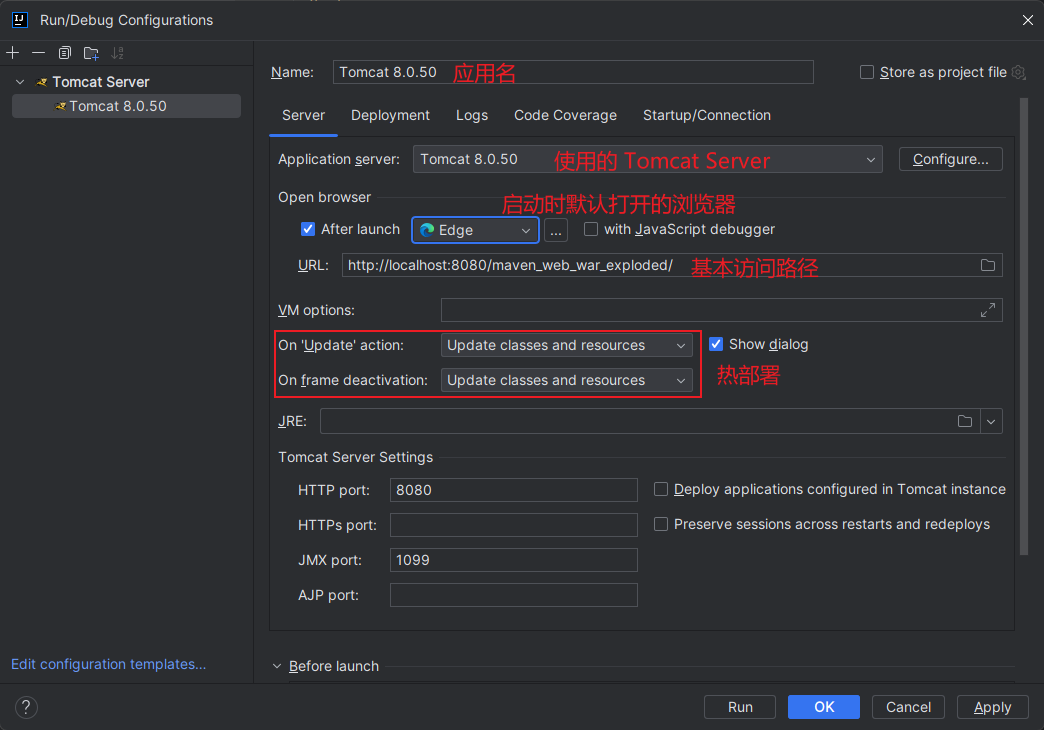Viewport: 1044px width, 730px height.
Task: Open the Application server dropdown
Action: 647,159
